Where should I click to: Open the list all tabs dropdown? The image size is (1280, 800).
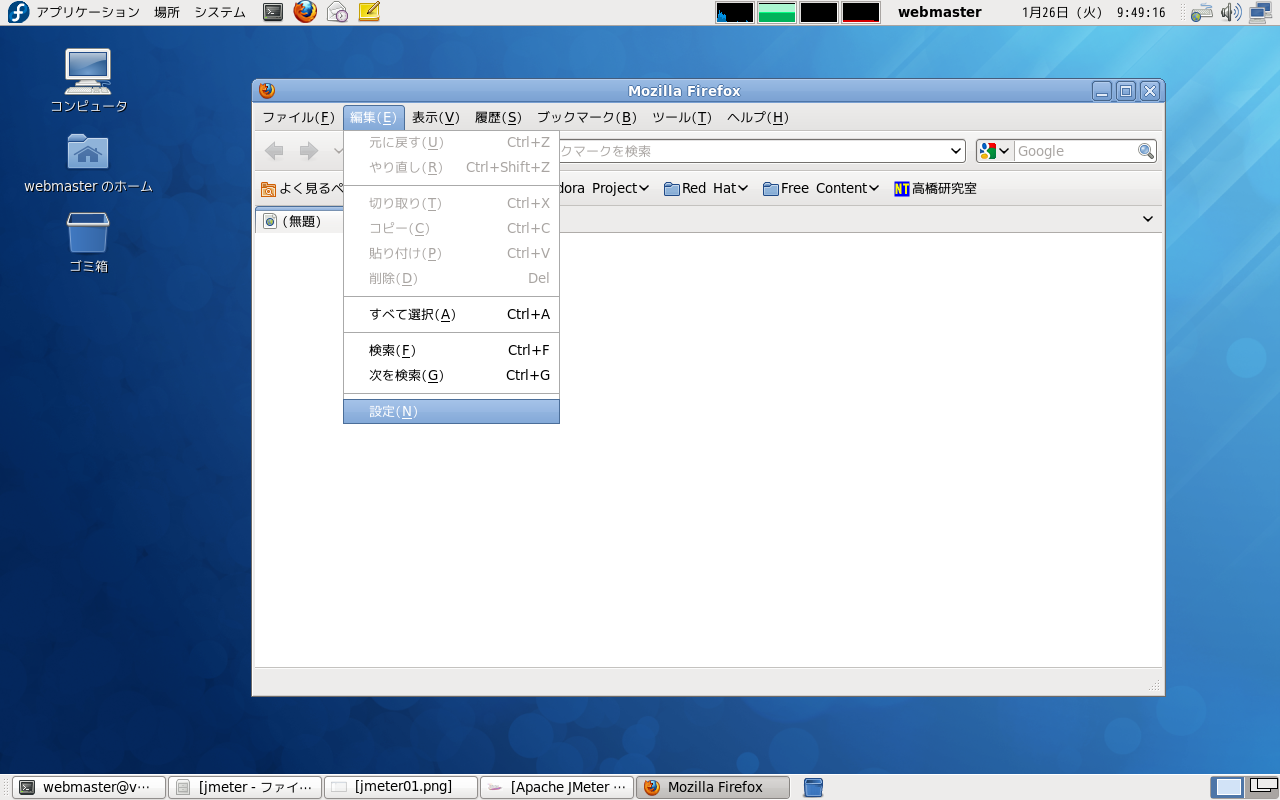1148,219
